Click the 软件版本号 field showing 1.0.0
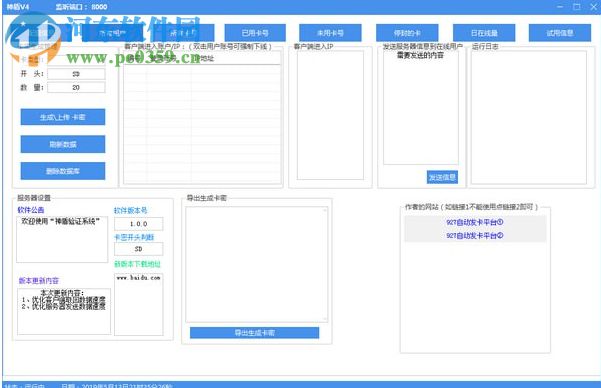Viewport: 601px width, 388px height. [x=138, y=224]
